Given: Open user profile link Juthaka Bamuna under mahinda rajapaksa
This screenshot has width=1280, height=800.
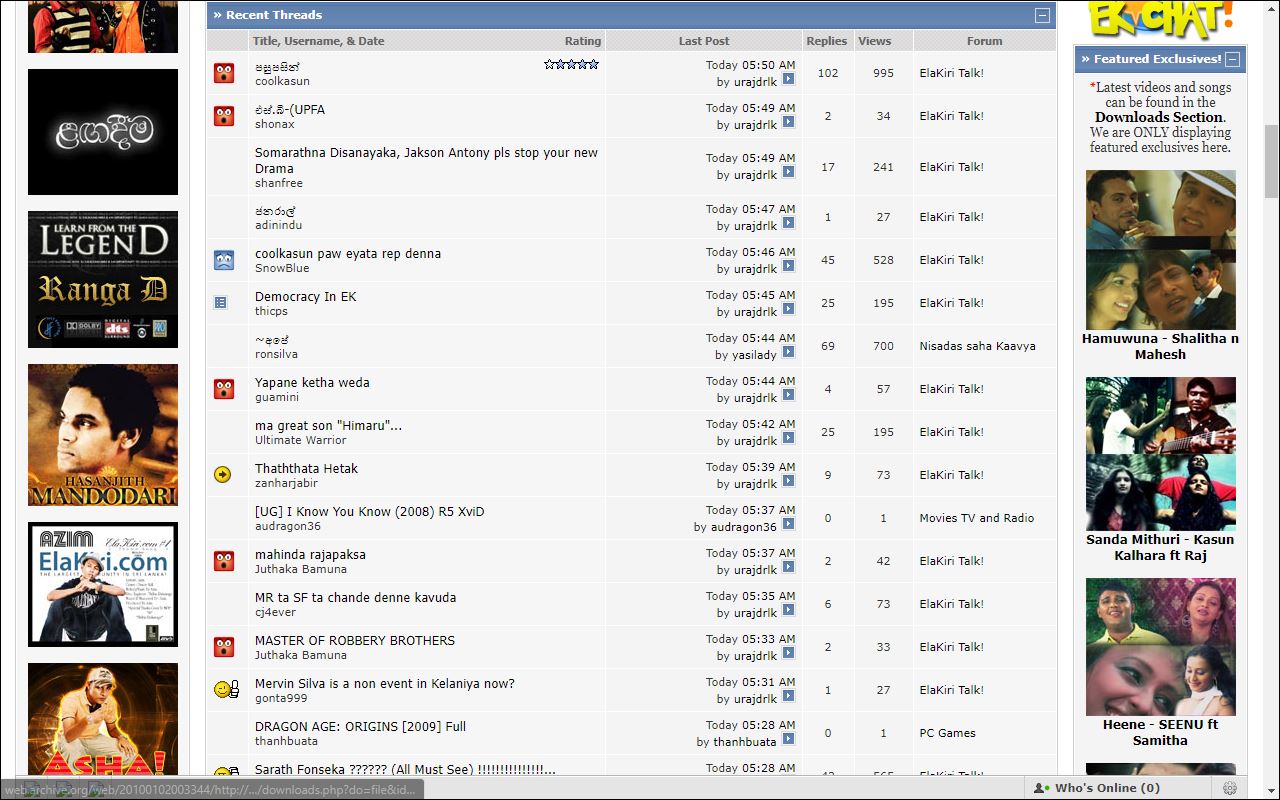Looking at the screenshot, I should click(x=301, y=569).
